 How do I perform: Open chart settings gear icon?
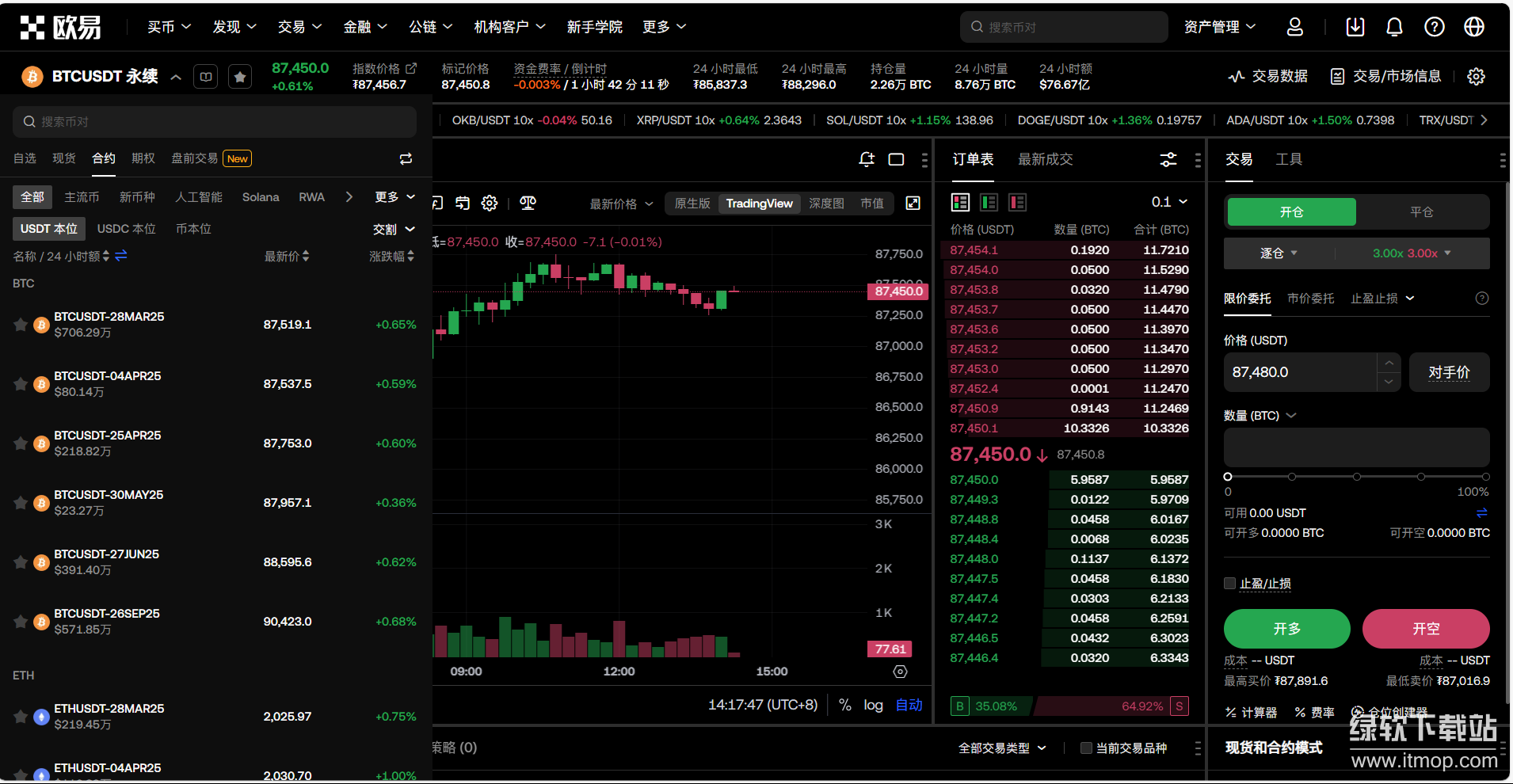point(490,204)
